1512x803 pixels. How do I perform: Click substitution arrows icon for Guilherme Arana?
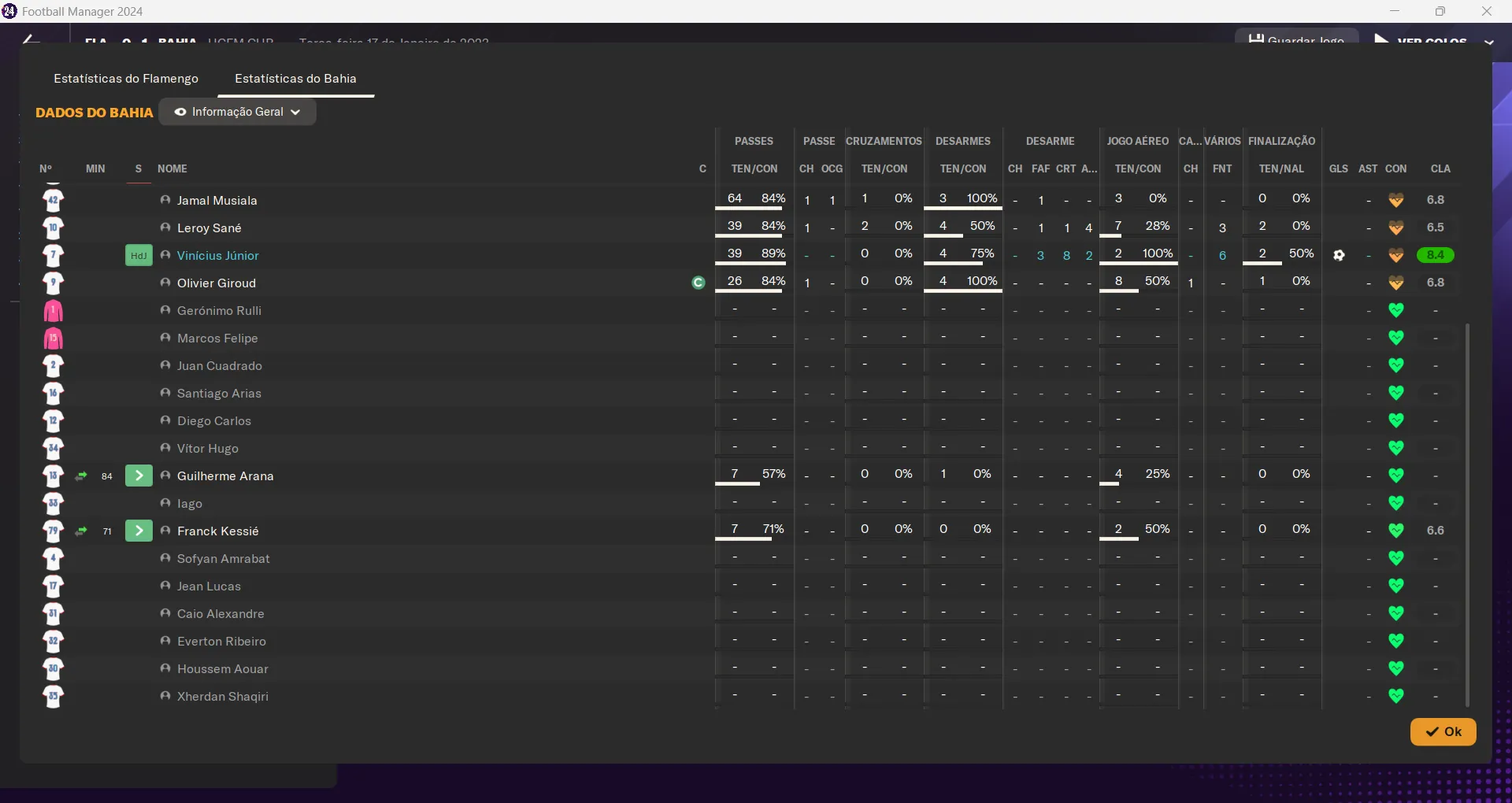pyautogui.click(x=81, y=476)
